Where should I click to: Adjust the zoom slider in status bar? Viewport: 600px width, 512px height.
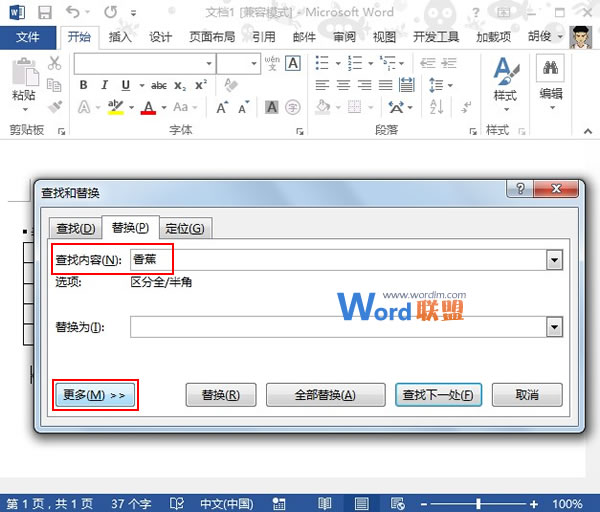coord(478,503)
